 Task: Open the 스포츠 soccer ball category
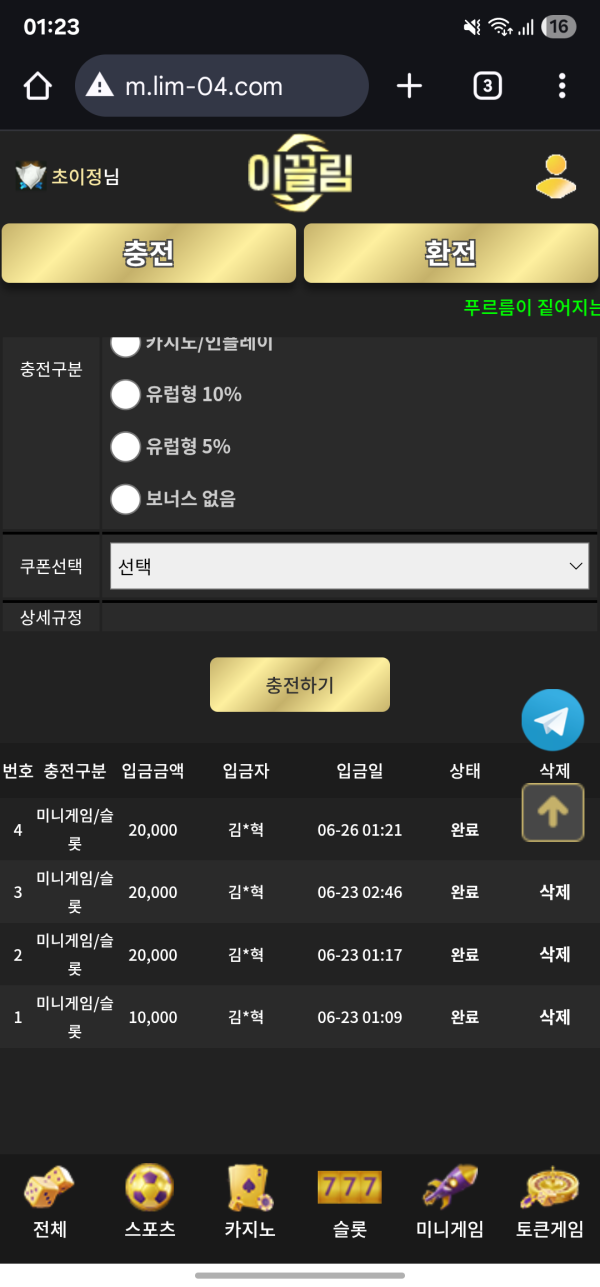click(x=149, y=1201)
